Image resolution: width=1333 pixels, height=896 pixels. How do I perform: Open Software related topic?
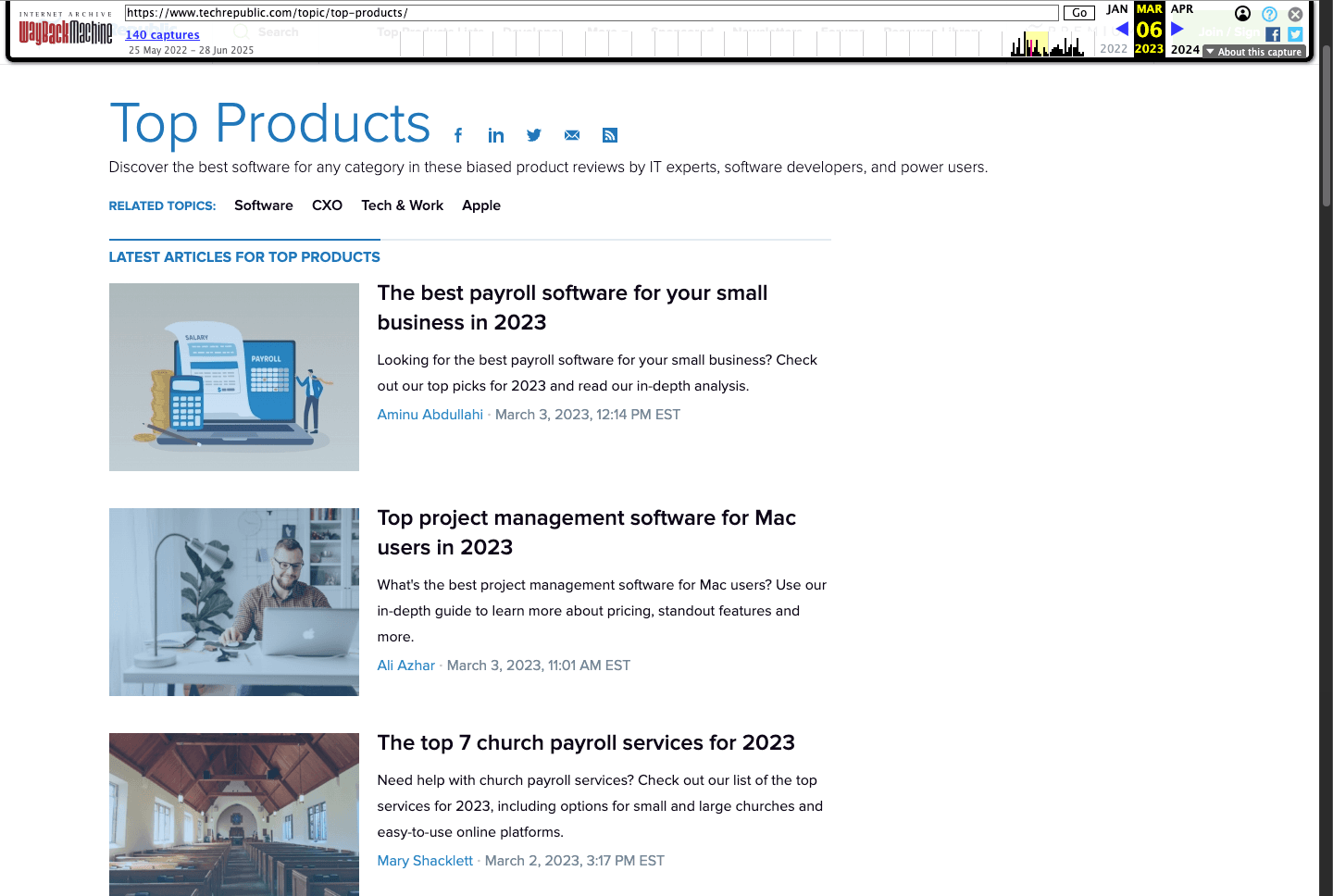tap(264, 205)
